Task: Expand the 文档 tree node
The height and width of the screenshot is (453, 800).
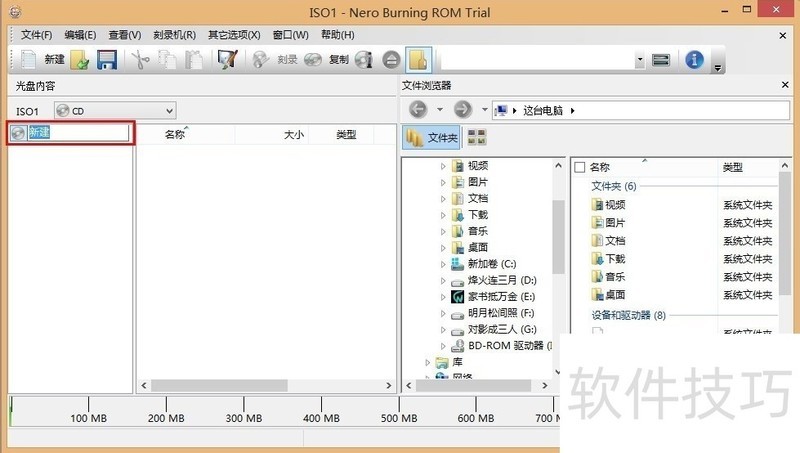Action: (443, 198)
